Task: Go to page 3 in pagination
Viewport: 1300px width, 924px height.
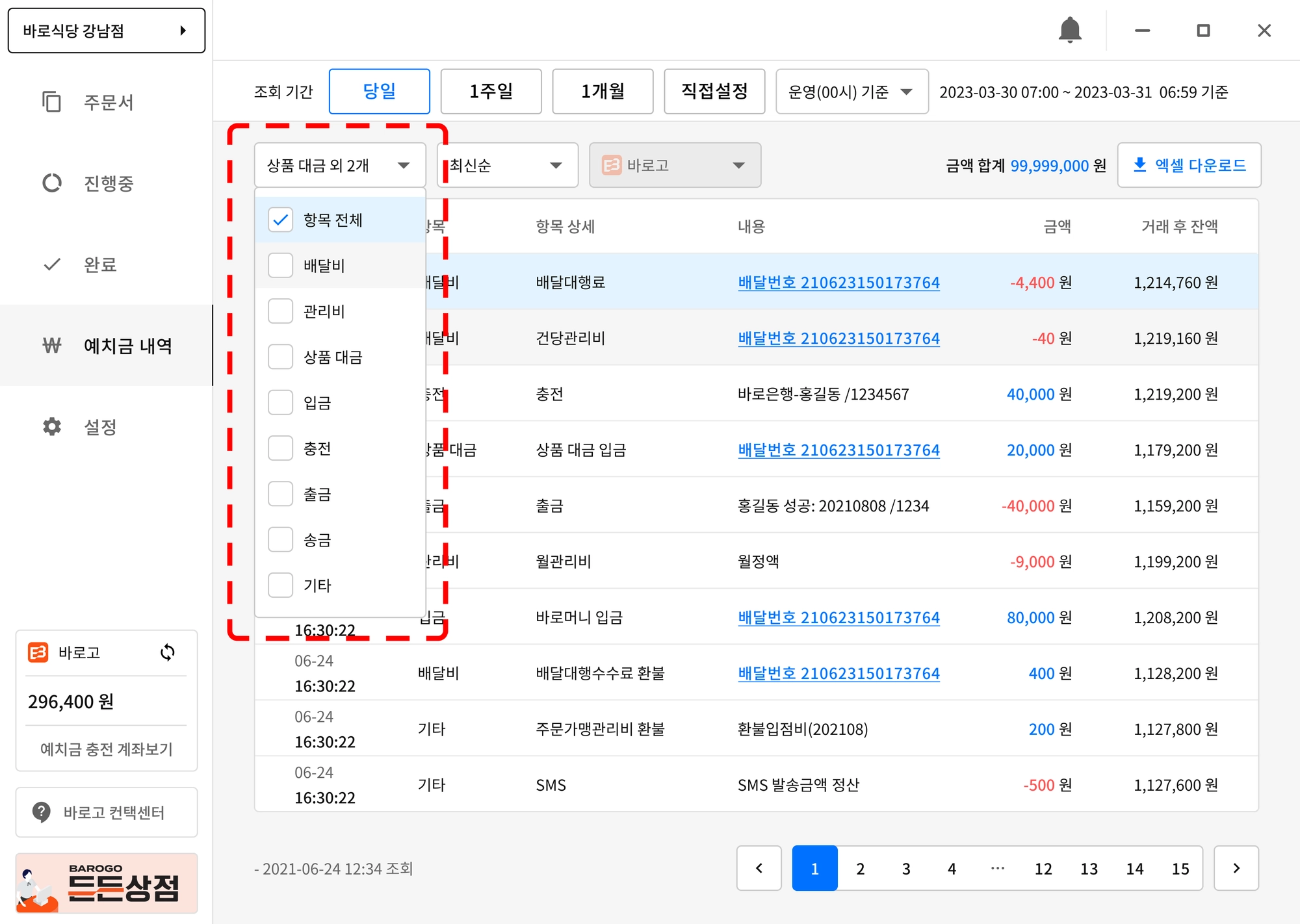Action: tap(906, 869)
